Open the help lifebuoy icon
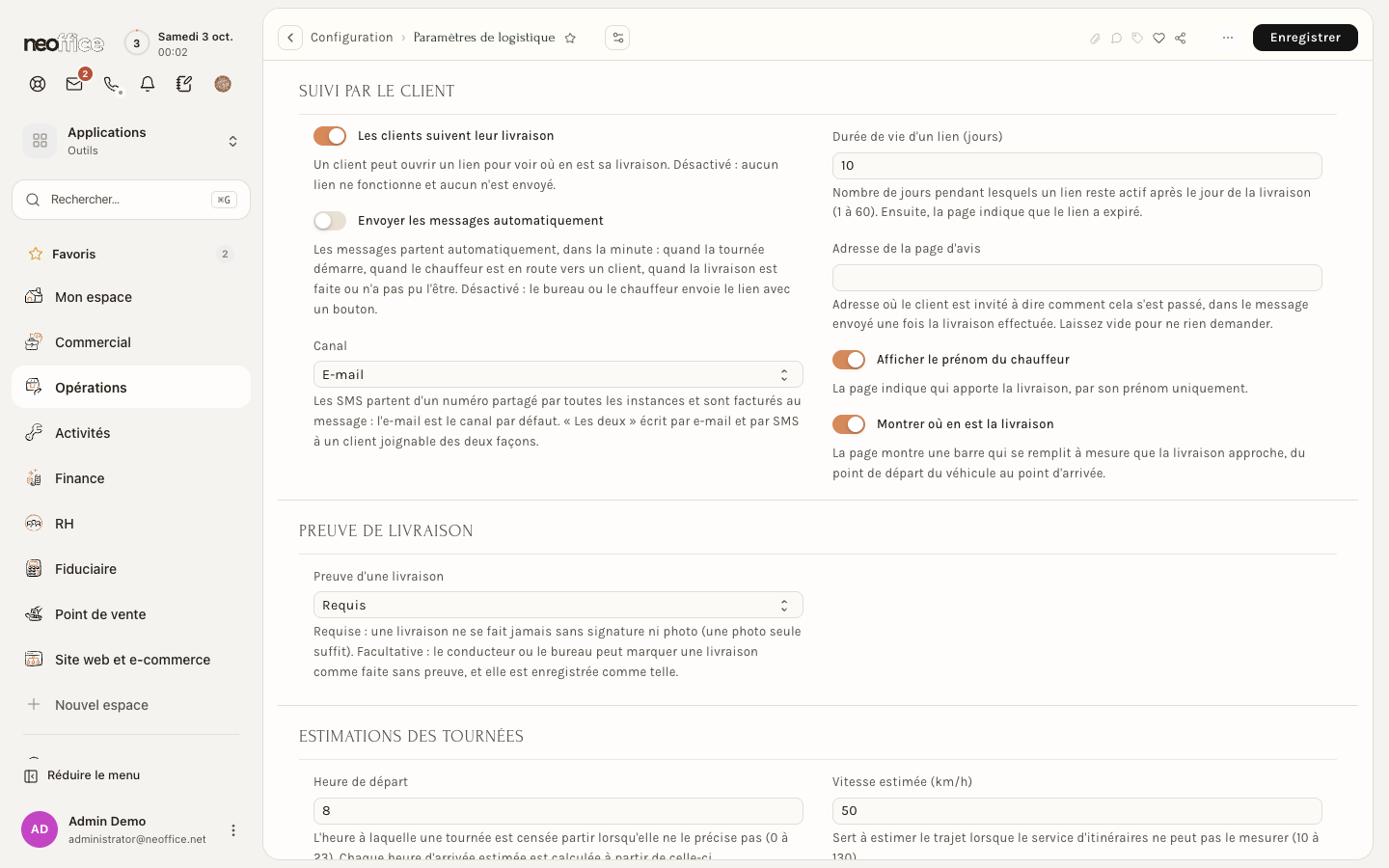This screenshot has width=1389, height=868. pos(38,84)
